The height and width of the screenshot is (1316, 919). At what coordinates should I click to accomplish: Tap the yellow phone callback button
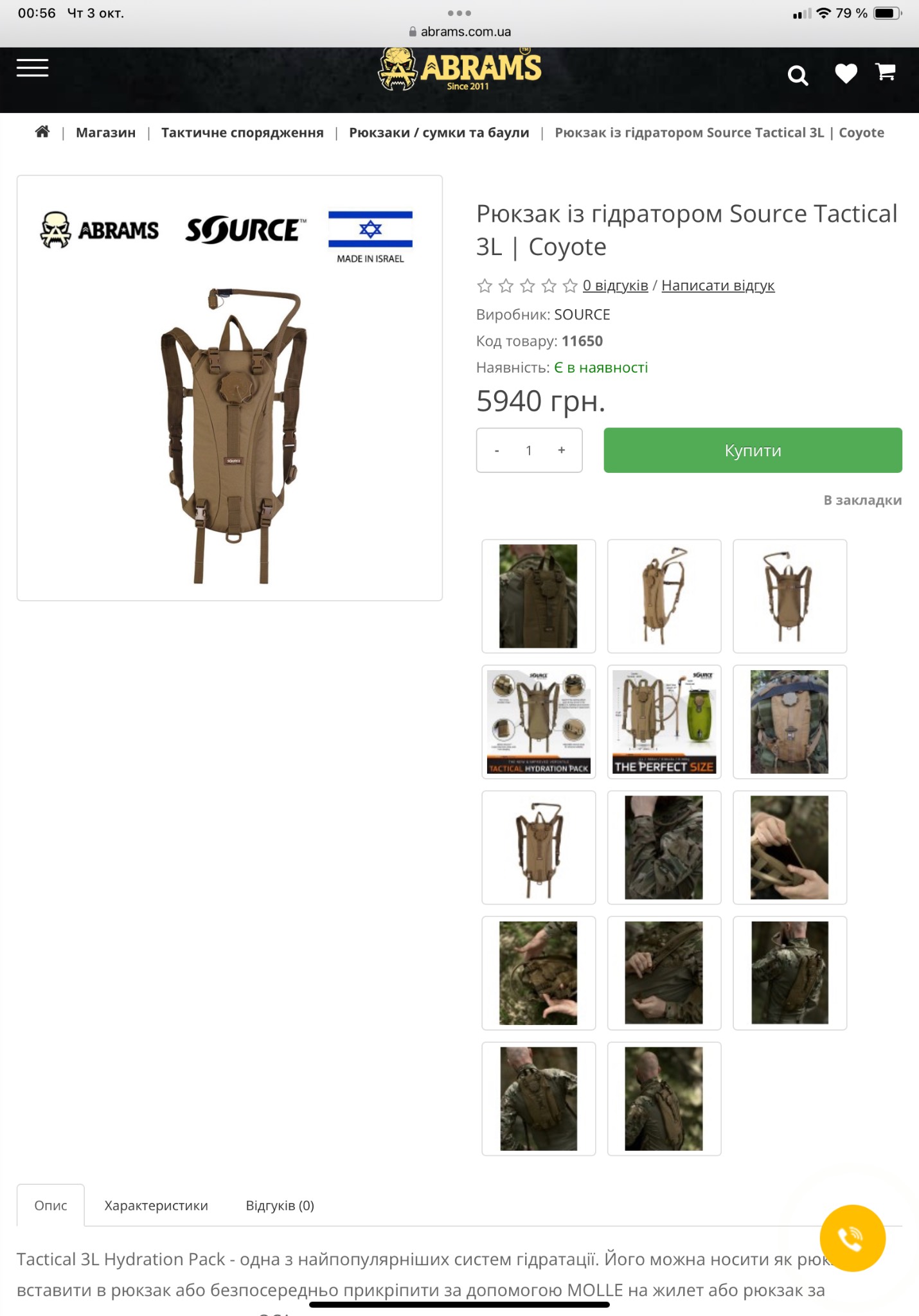pos(852,1238)
